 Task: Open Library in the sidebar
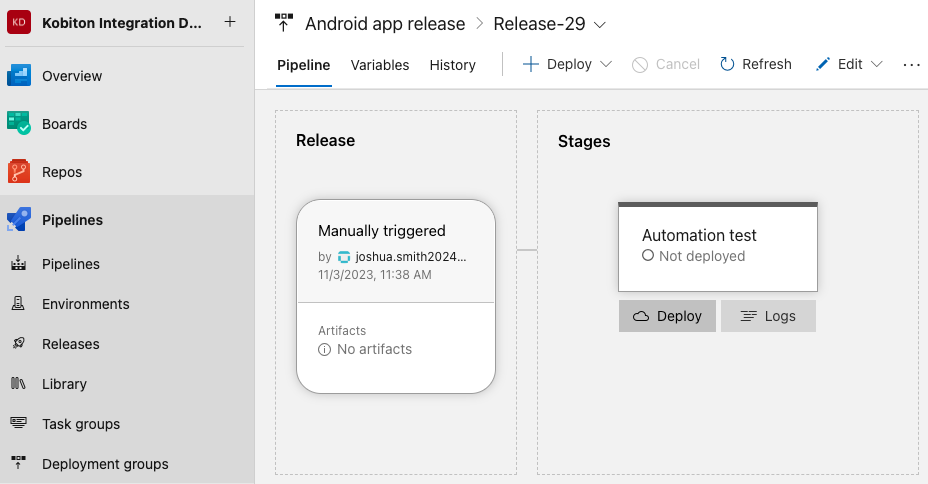(x=65, y=384)
